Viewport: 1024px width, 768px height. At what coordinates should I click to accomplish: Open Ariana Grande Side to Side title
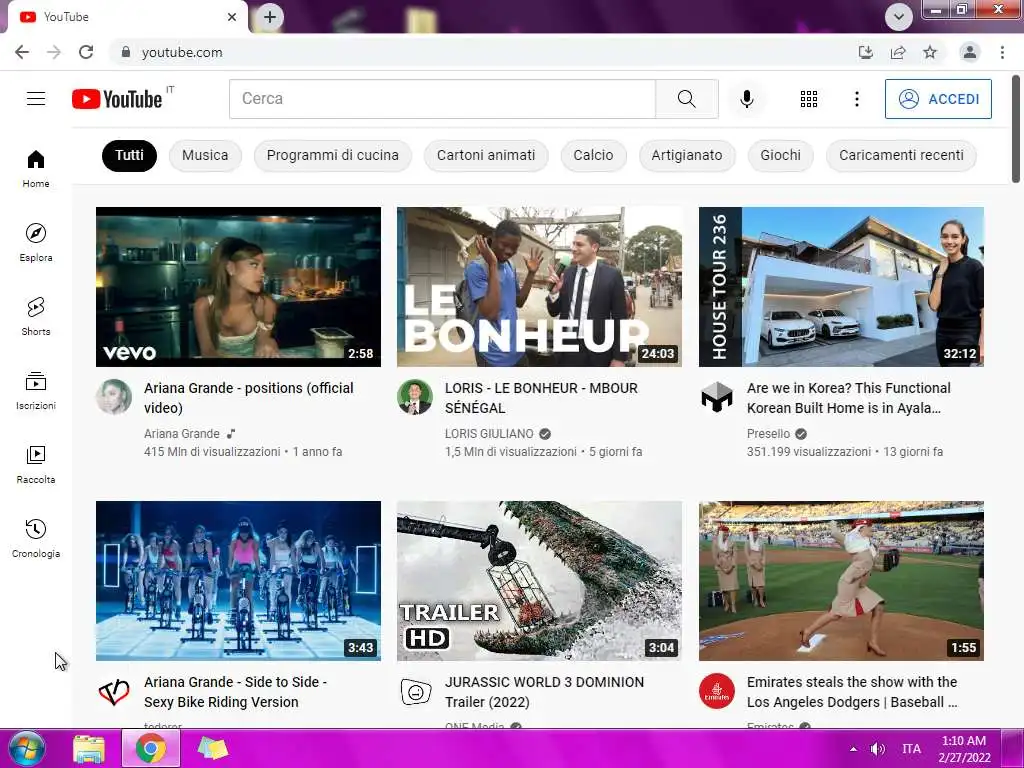click(x=235, y=692)
